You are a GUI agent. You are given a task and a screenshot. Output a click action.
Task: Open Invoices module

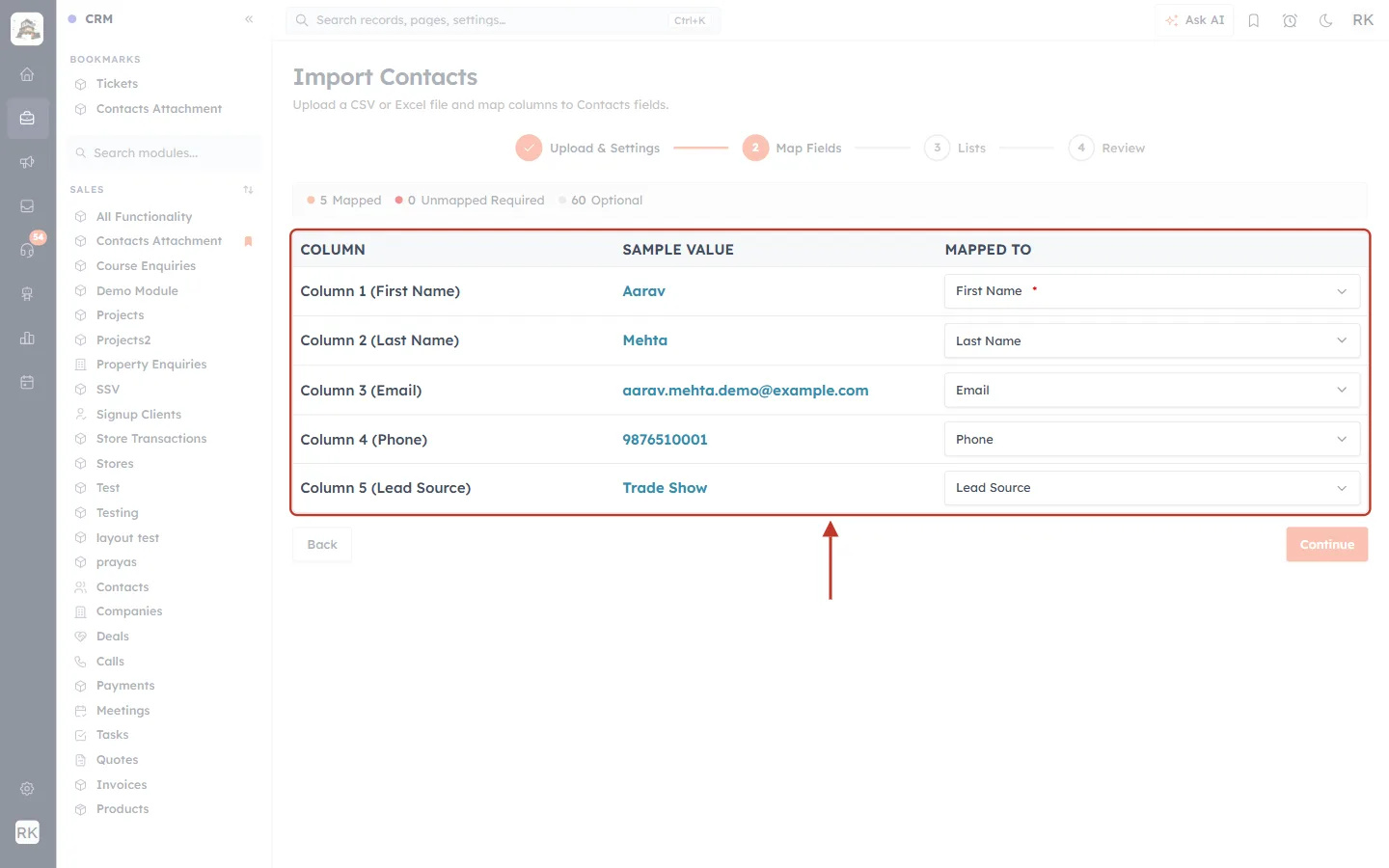click(122, 785)
